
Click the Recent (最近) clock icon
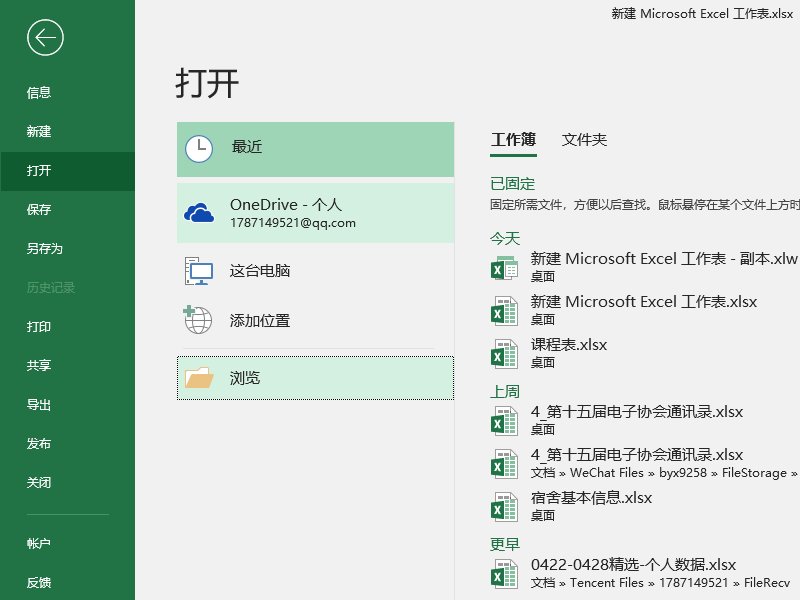pyautogui.click(x=200, y=148)
